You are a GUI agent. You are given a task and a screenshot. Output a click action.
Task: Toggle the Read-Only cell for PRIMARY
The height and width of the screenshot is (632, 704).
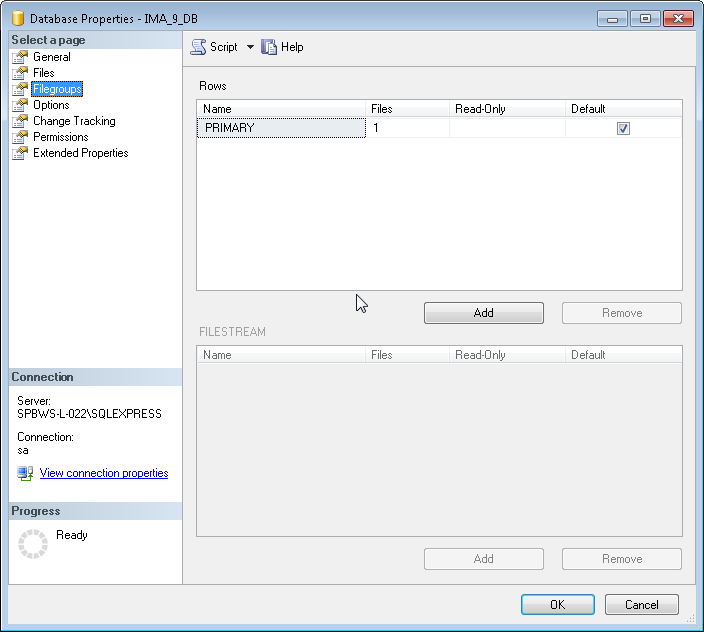pos(507,128)
